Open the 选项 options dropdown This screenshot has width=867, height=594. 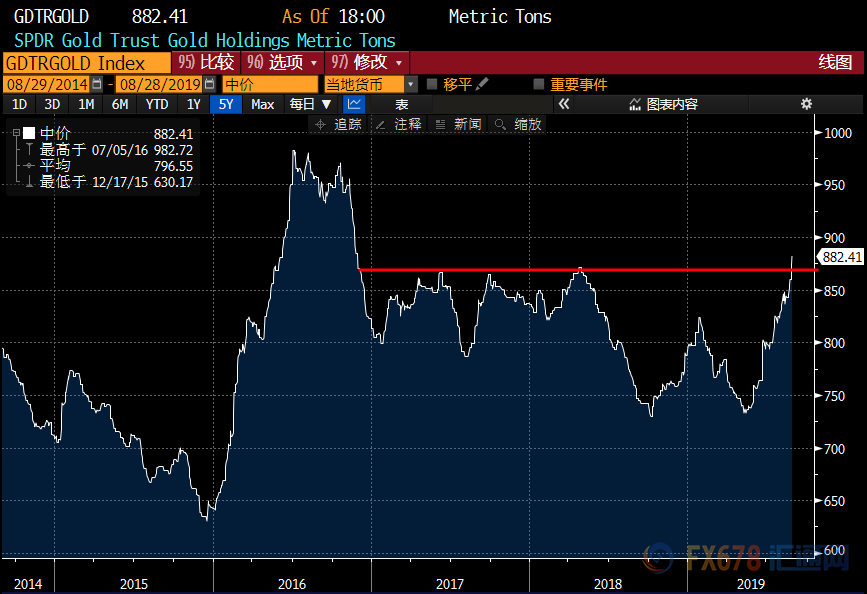[282, 62]
